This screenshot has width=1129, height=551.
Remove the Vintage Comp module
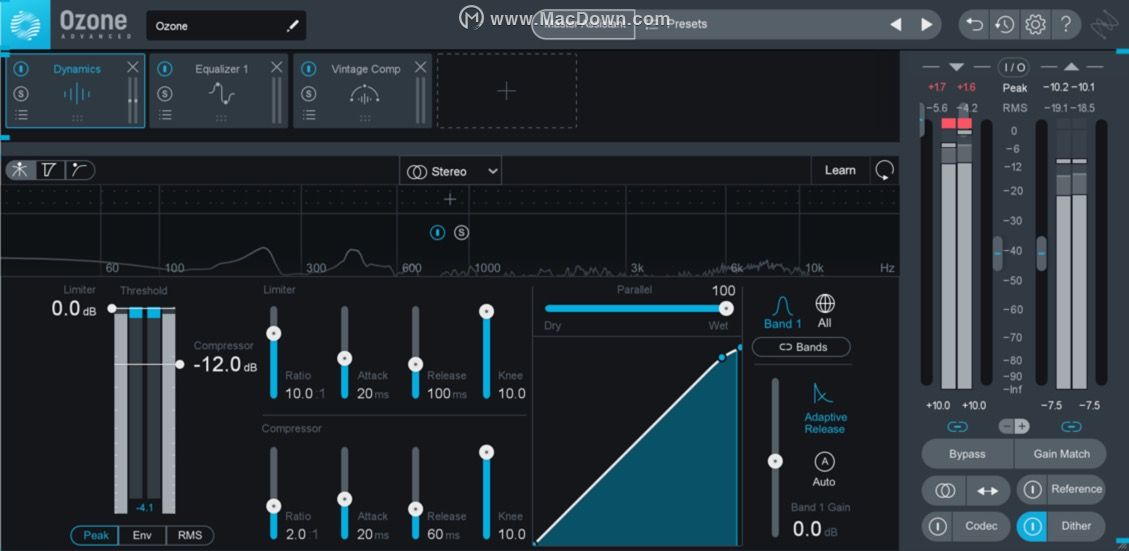click(420, 67)
